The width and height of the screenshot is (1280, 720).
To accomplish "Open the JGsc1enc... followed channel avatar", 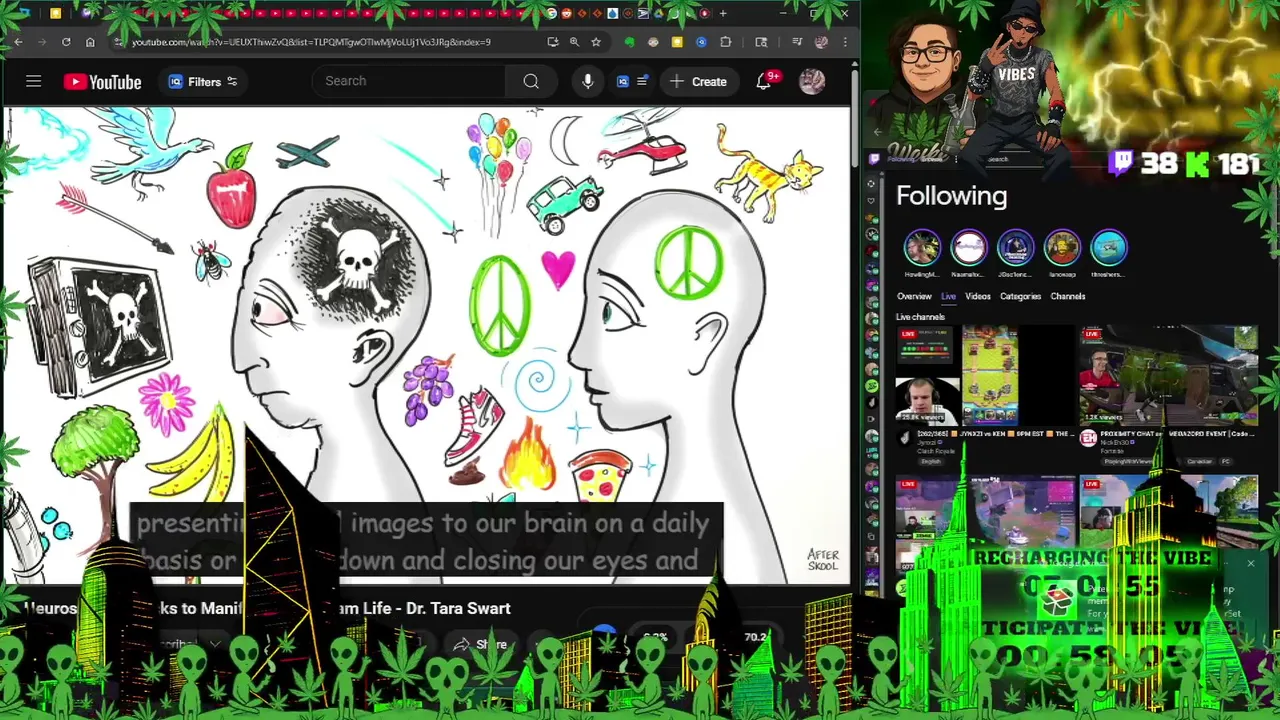I will pyautogui.click(x=1015, y=247).
